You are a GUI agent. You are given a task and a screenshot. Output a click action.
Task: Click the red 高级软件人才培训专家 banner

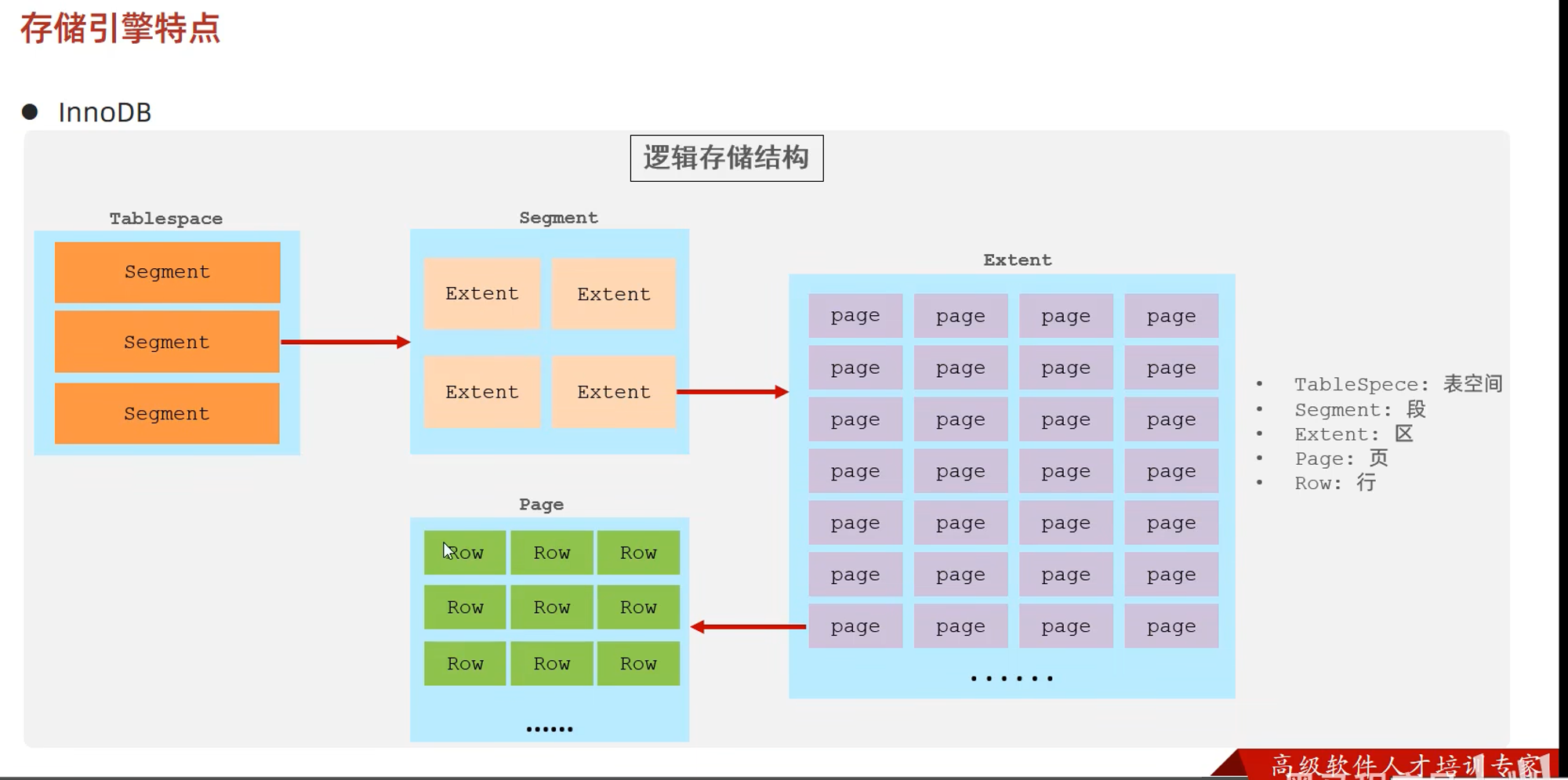click(1403, 764)
